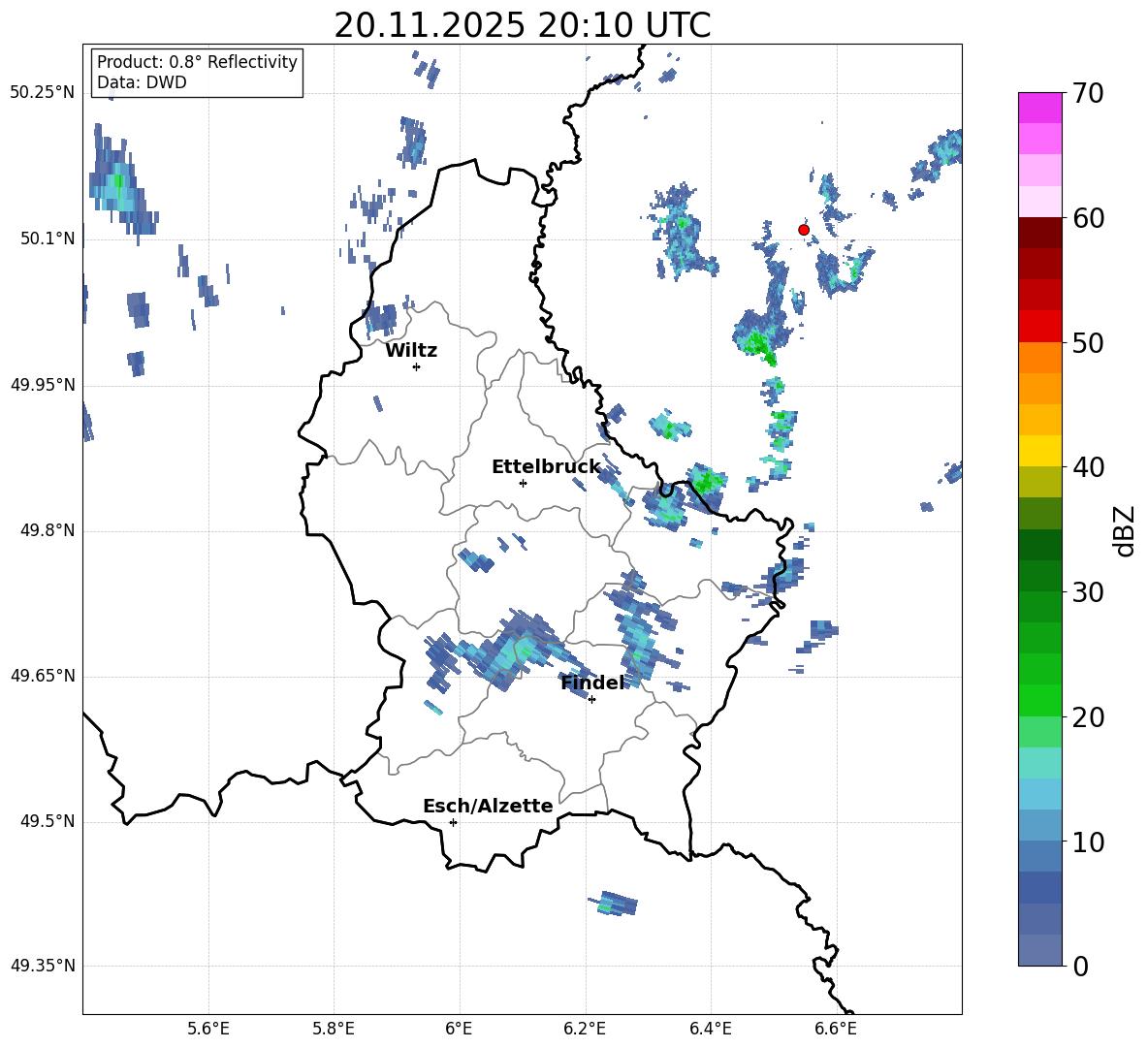Click the slate-blue band just above 0 dBZ
Viewport: 1148px width, 1048px height.
(1039, 950)
